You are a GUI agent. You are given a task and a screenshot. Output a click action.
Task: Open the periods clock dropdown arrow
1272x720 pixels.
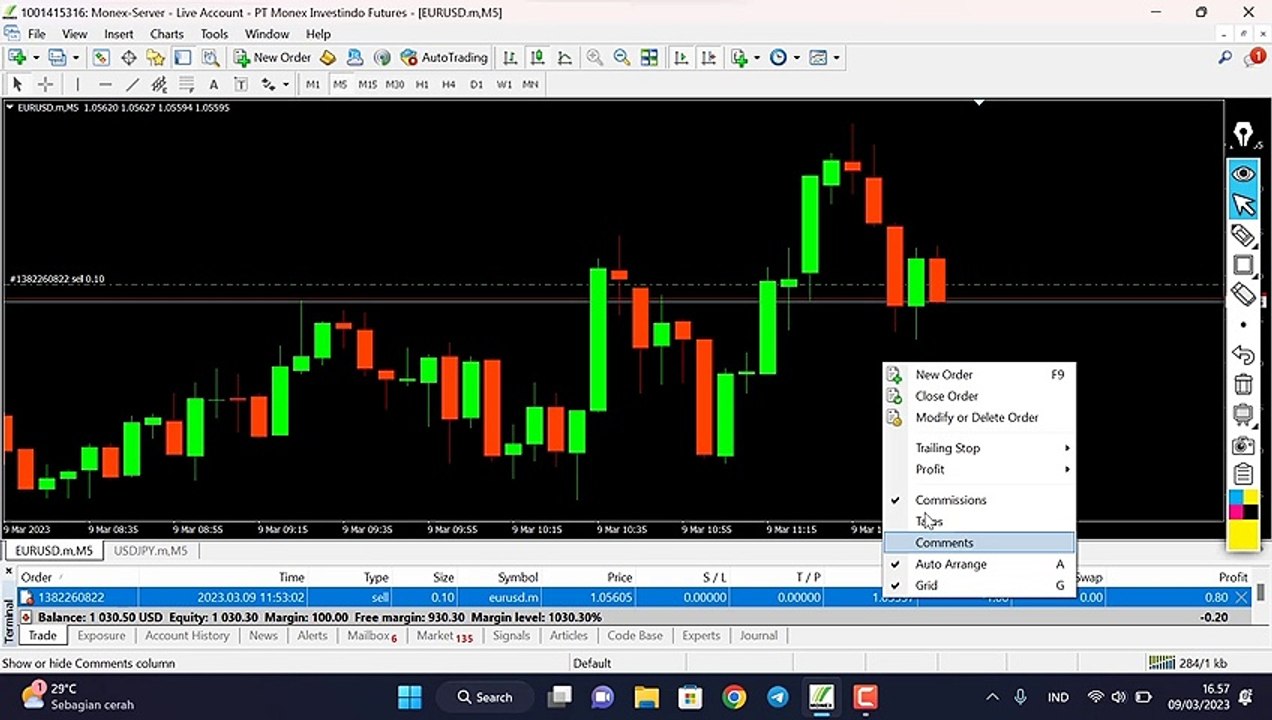point(796,58)
